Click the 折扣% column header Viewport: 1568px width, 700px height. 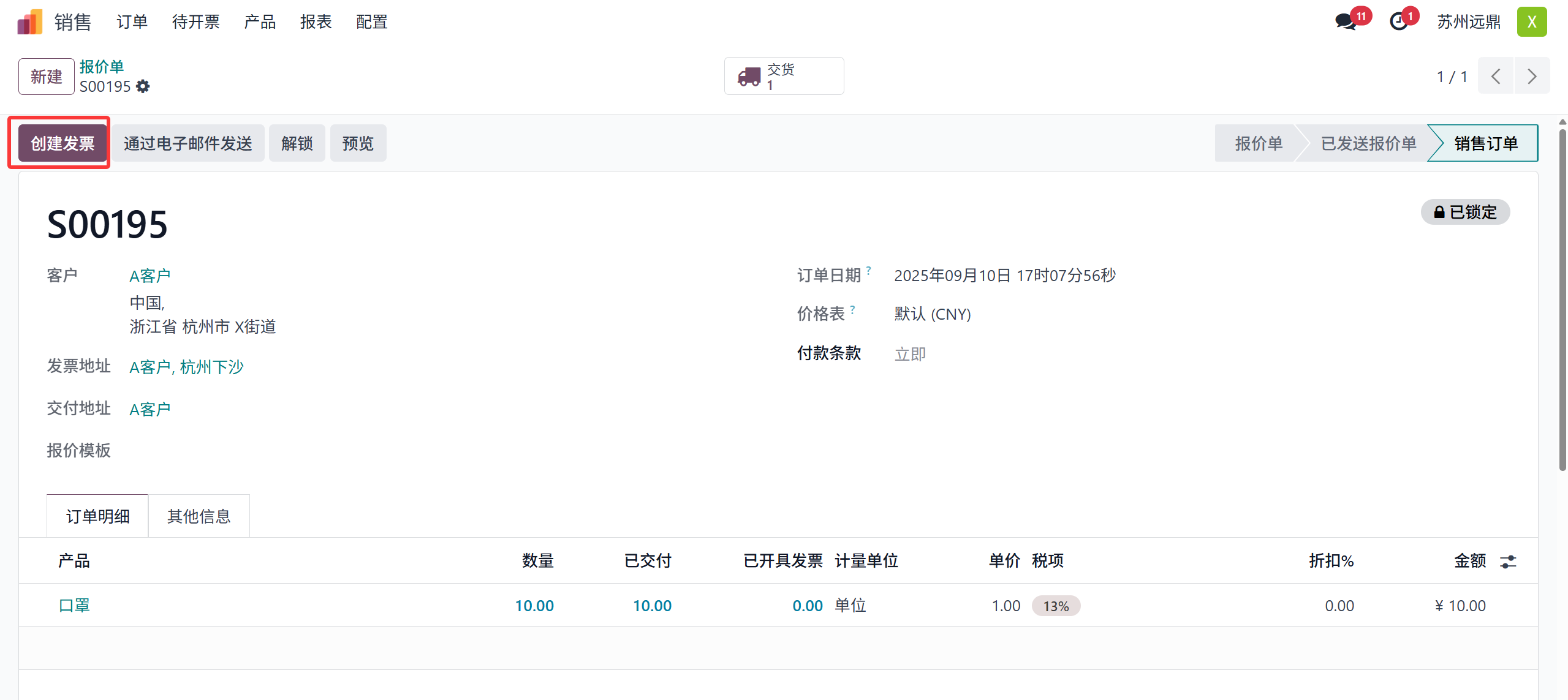tap(1331, 560)
